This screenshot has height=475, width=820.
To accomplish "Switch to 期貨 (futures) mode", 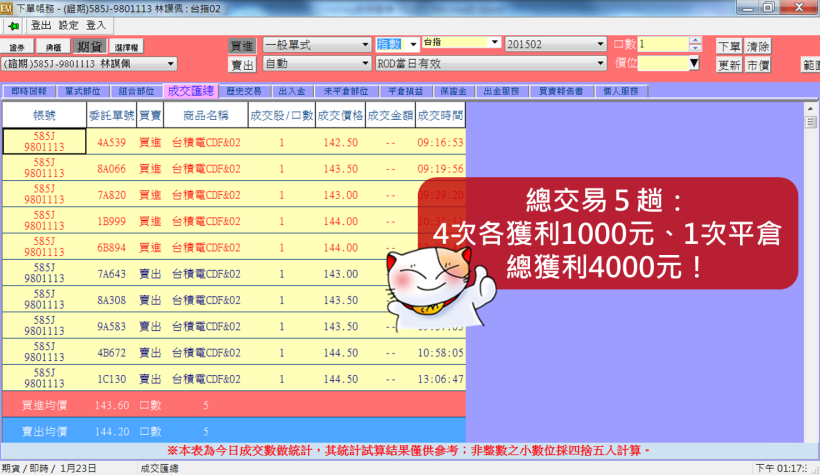I will [89, 46].
